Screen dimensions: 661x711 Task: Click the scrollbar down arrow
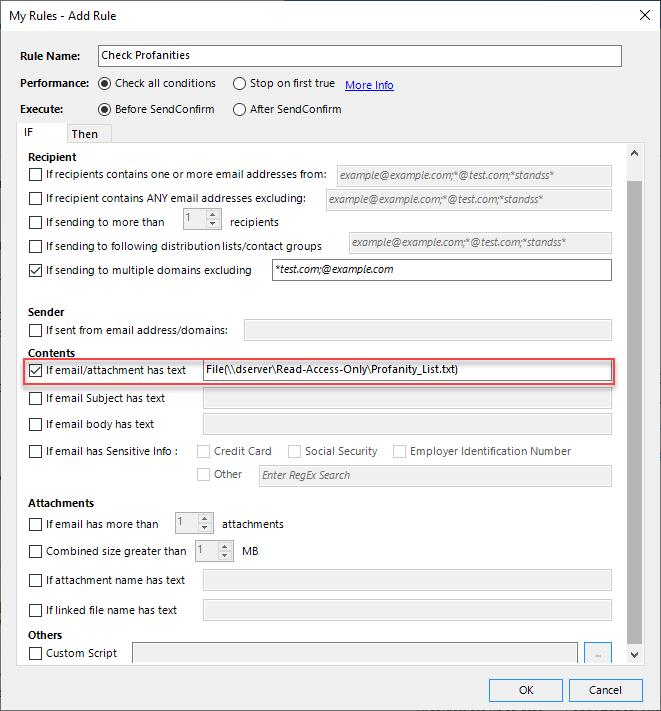coord(634,655)
